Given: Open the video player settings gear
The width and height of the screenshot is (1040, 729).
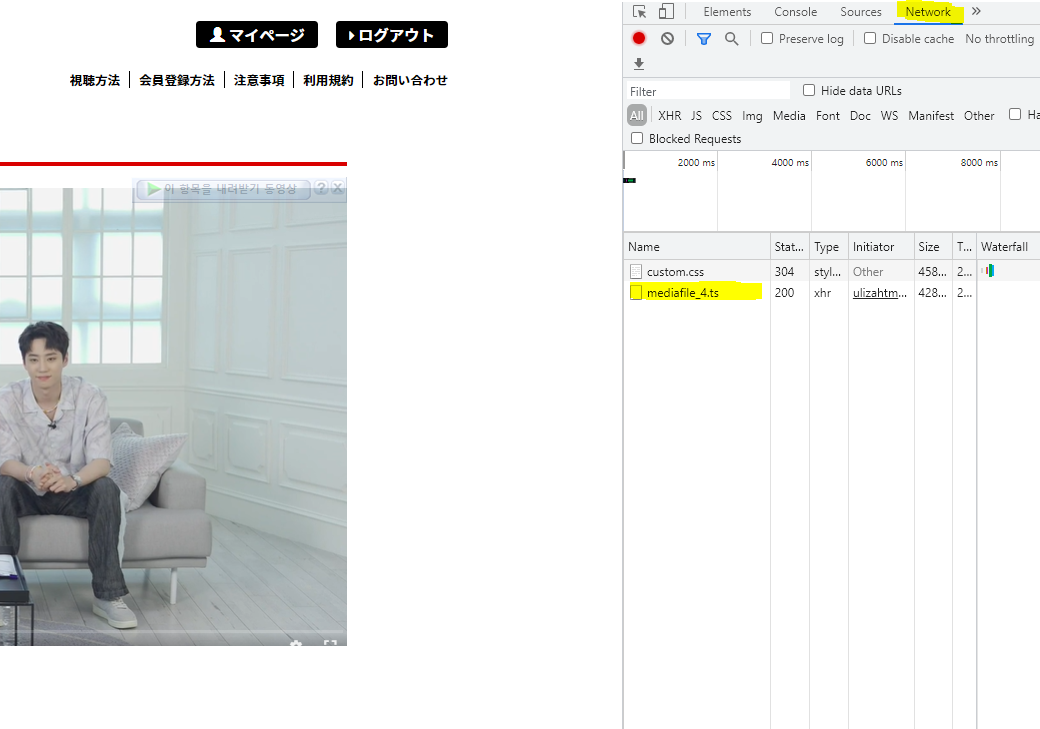Looking at the screenshot, I should pos(296,643).
